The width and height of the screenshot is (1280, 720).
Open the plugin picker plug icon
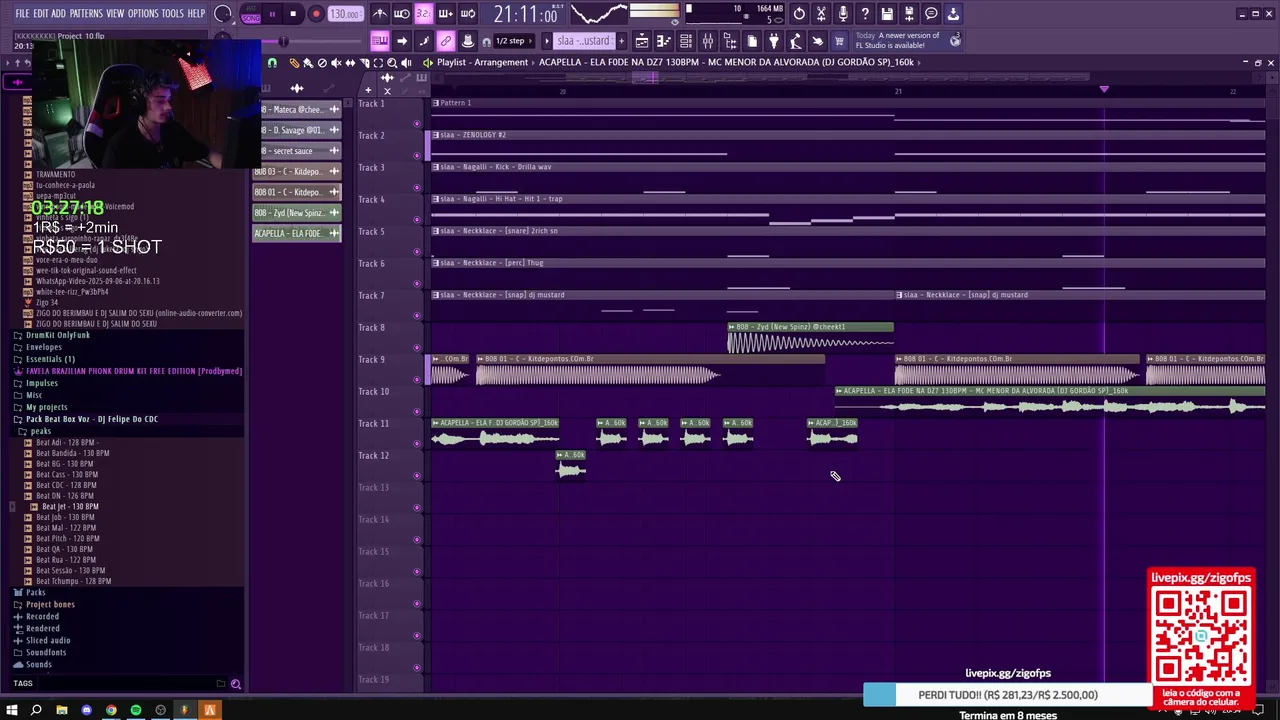click(773, 41)
